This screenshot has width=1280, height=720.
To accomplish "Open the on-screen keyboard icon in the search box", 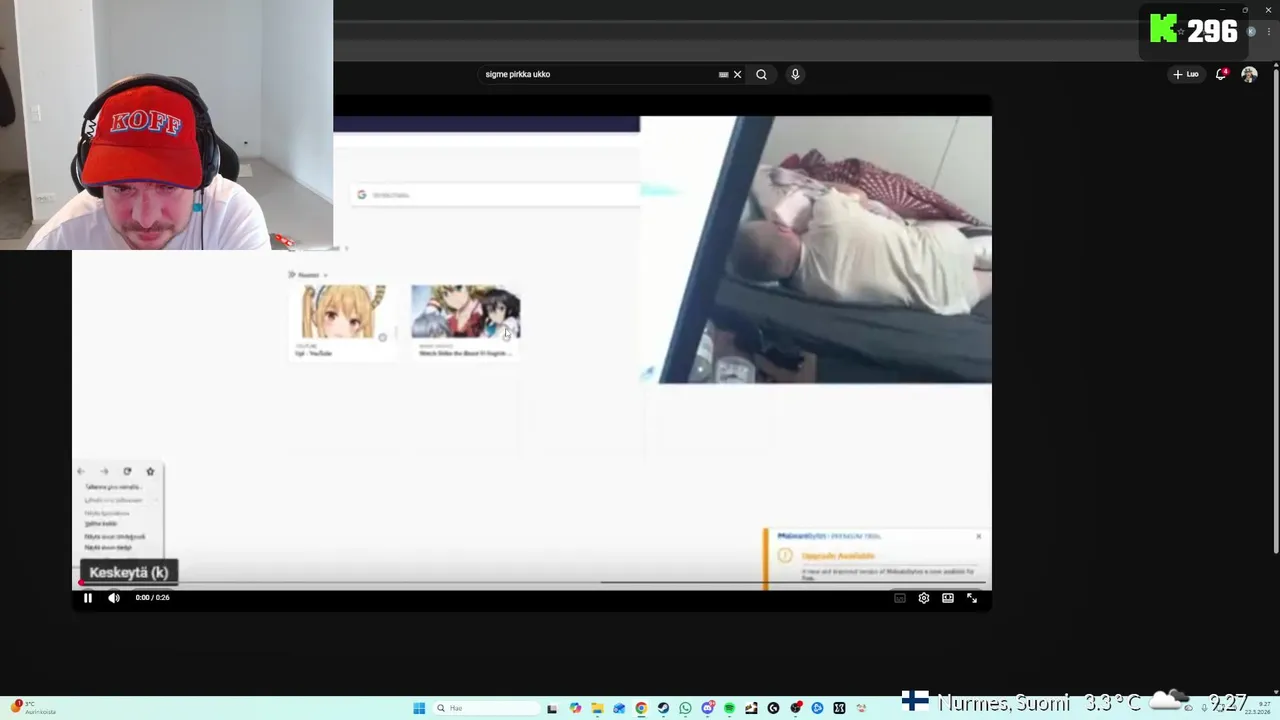I will (x=723, y=74).
